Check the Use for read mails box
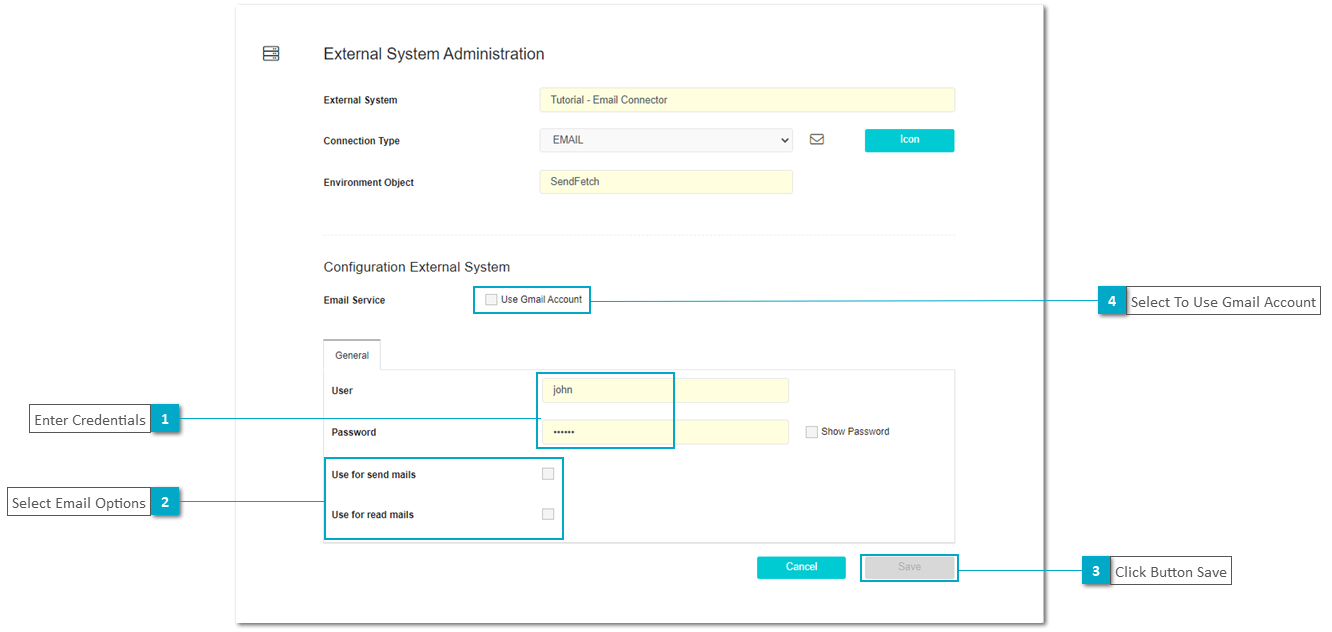Image resolution: width=1332 pixels, height=632 pixels. (x=548, y=514)
